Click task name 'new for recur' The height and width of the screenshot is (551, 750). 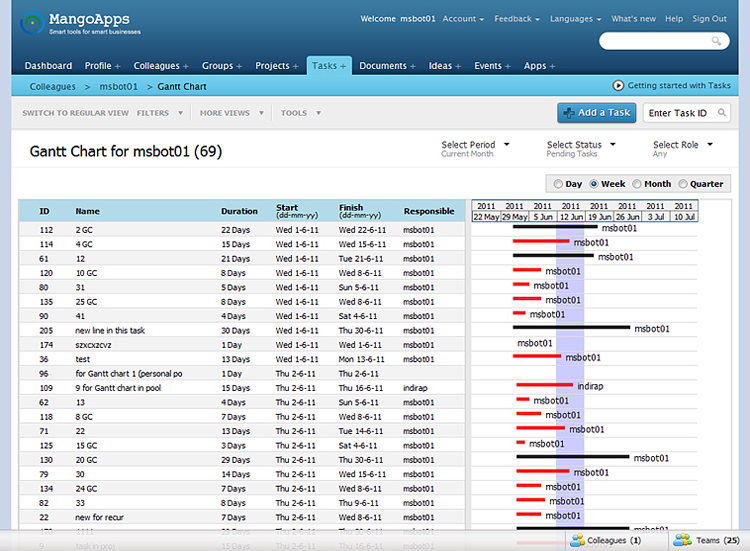click(99, 517)
